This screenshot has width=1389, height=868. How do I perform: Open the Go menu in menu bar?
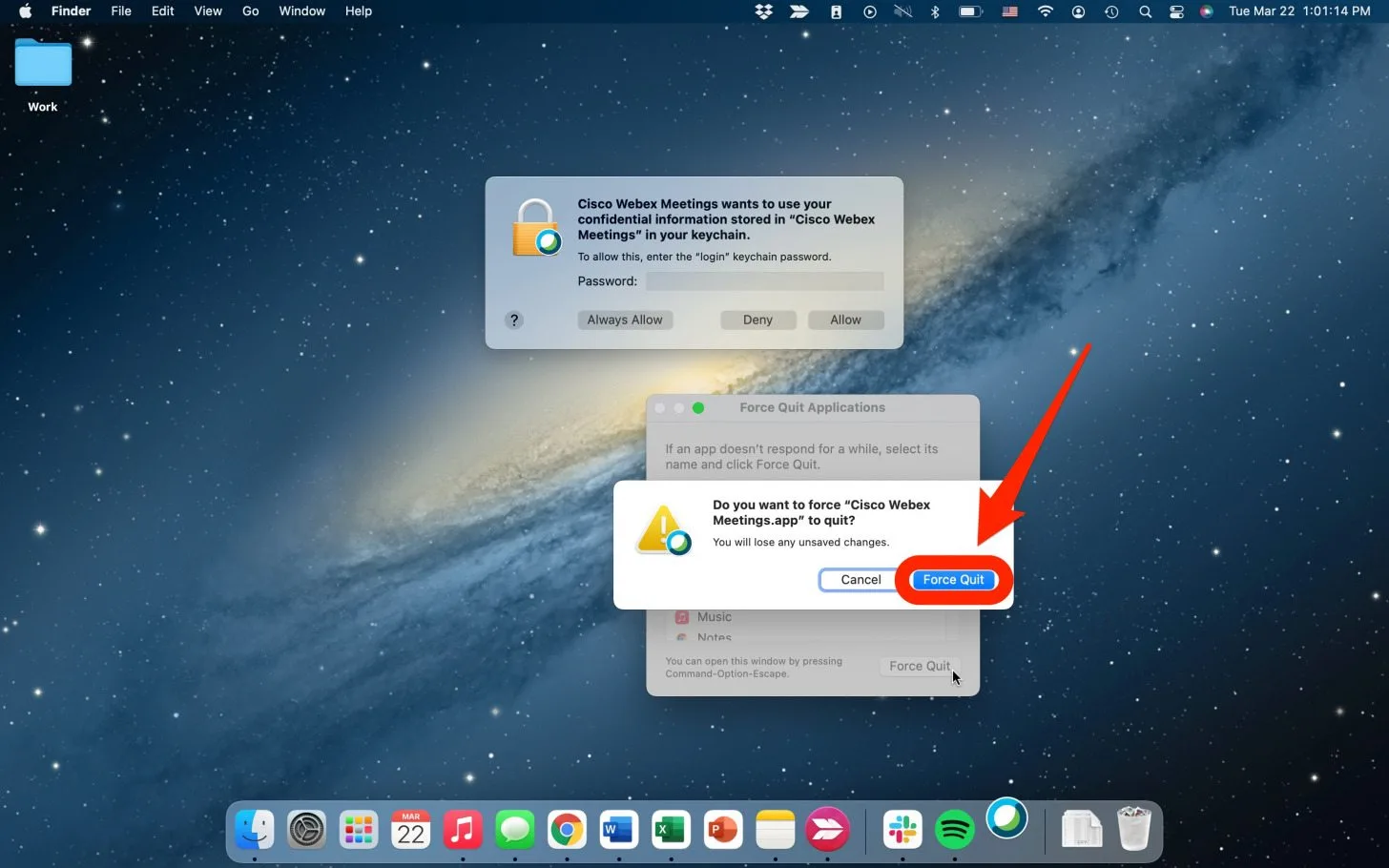pyautogui.click(x=250, y=11)
